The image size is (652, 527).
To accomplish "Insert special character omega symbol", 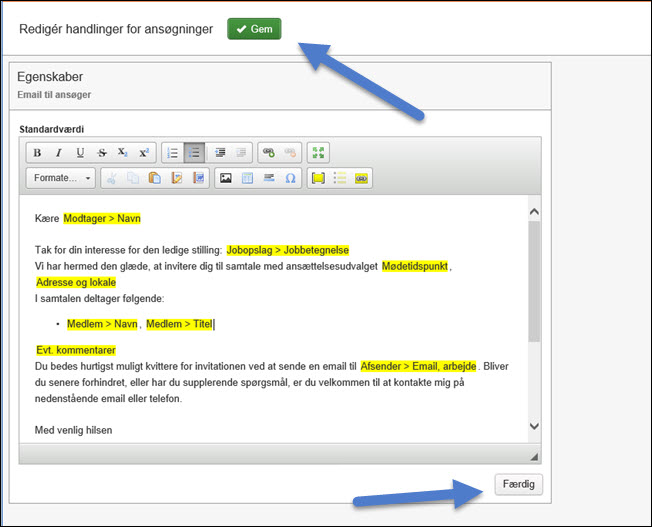I will pyautogui.click(x=290, y=178).
